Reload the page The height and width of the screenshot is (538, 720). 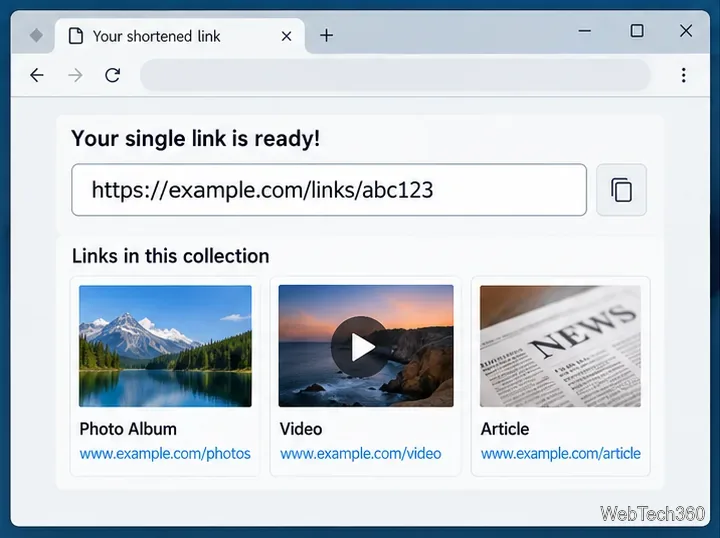tap(112, 75)
